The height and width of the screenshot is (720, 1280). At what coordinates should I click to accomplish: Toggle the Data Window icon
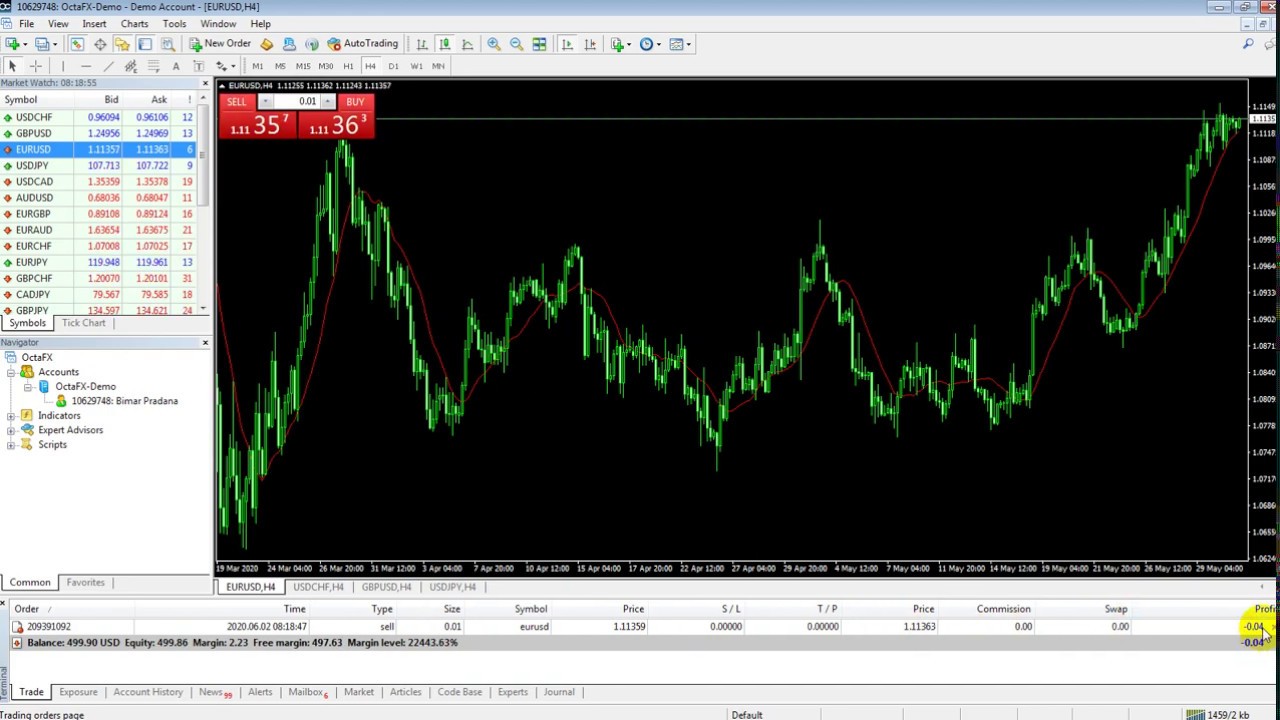click(x=100, y=44)
